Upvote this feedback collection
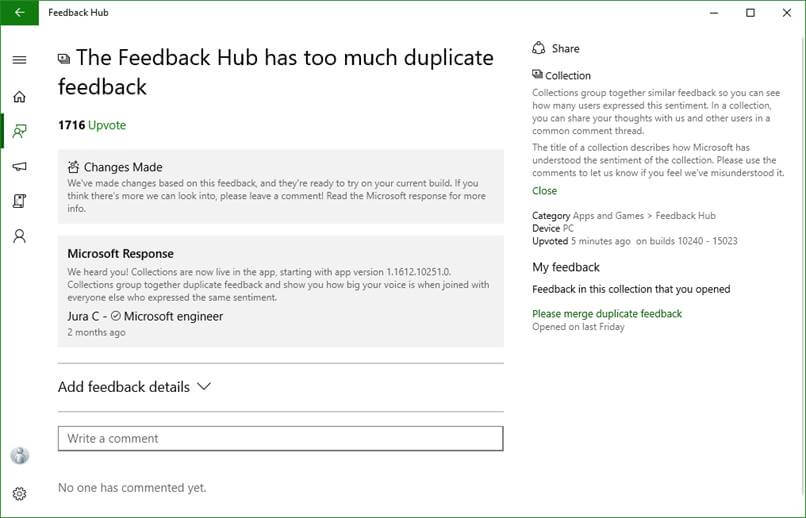Screen dimensions: 806x518 pyautogui.click(x=107, y=125)
